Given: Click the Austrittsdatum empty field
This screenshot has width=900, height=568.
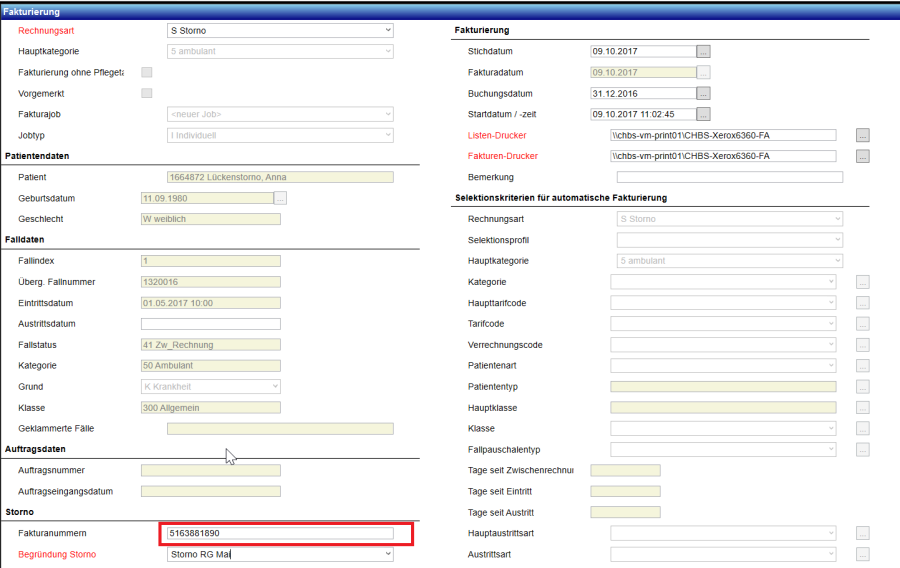Looking at the screenshot, I should coord(210,324).
